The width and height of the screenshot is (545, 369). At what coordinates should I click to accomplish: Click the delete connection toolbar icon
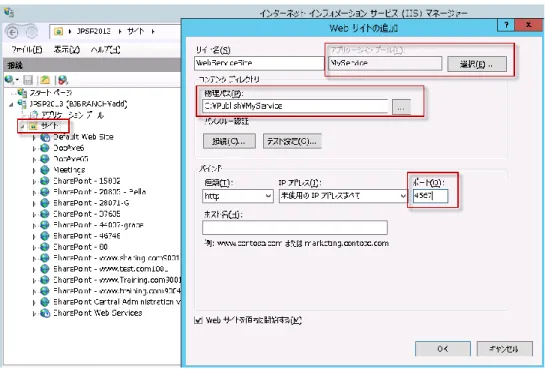coord(63,80)
